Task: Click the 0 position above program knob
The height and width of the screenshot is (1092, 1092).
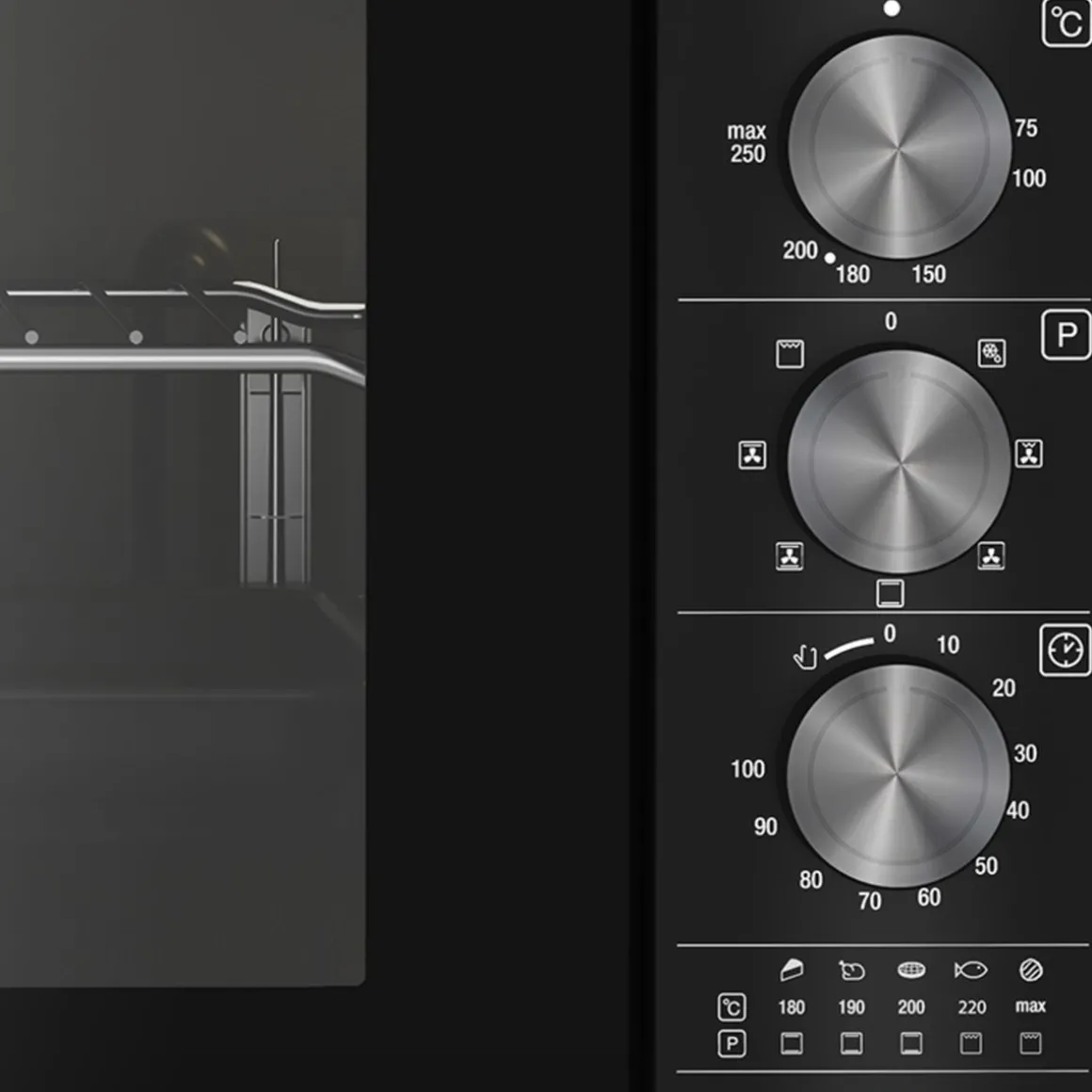Action: pyautogui.click(x=891, y=322)
